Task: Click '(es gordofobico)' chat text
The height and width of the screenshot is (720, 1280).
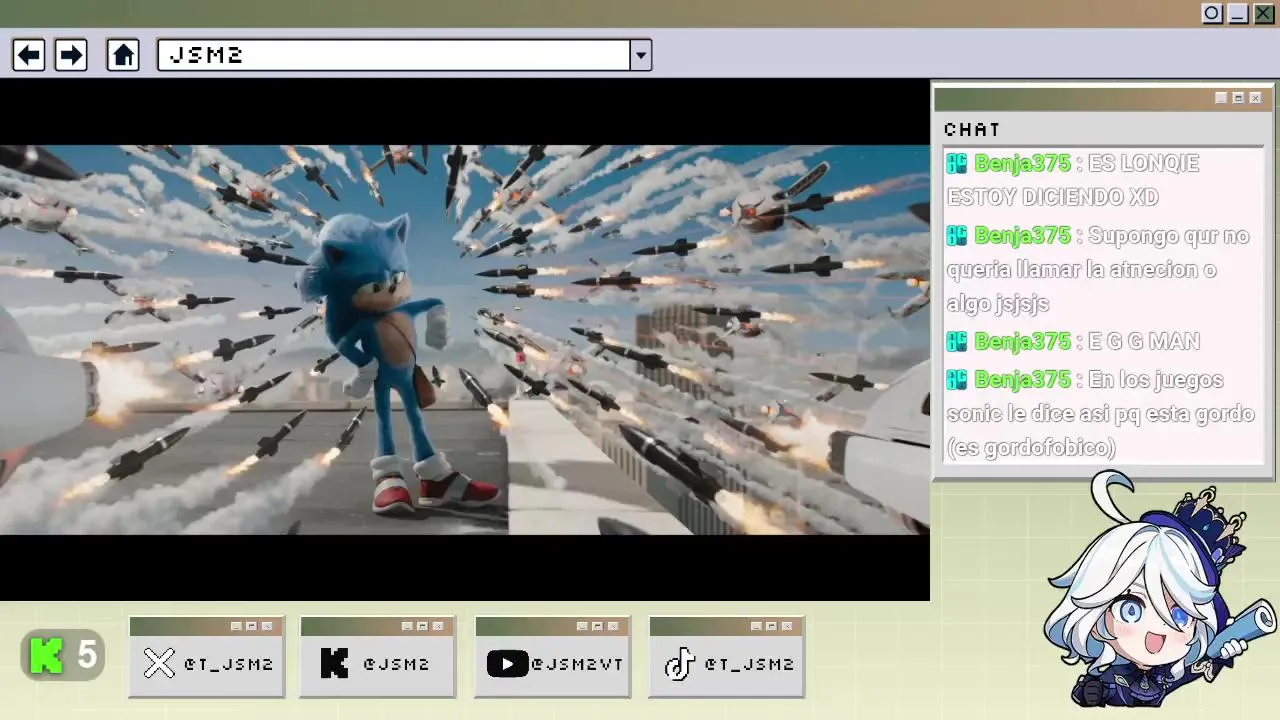Action: [1031, 448]
